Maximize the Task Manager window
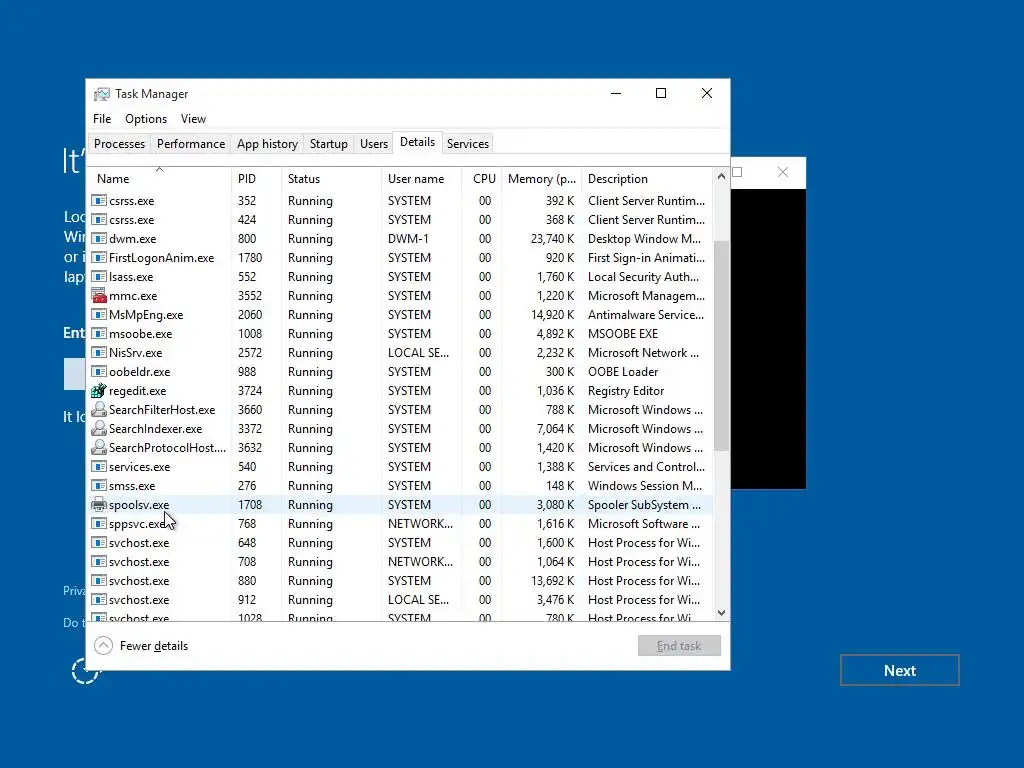 point(661,93)
